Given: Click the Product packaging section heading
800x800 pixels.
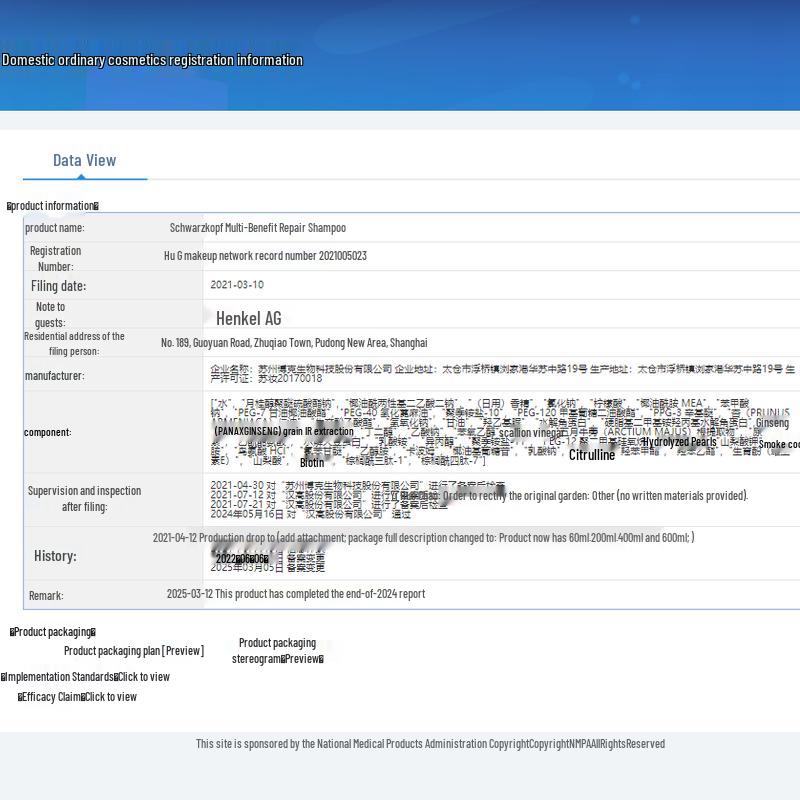Looking at the screenshot, I should 52,632.
